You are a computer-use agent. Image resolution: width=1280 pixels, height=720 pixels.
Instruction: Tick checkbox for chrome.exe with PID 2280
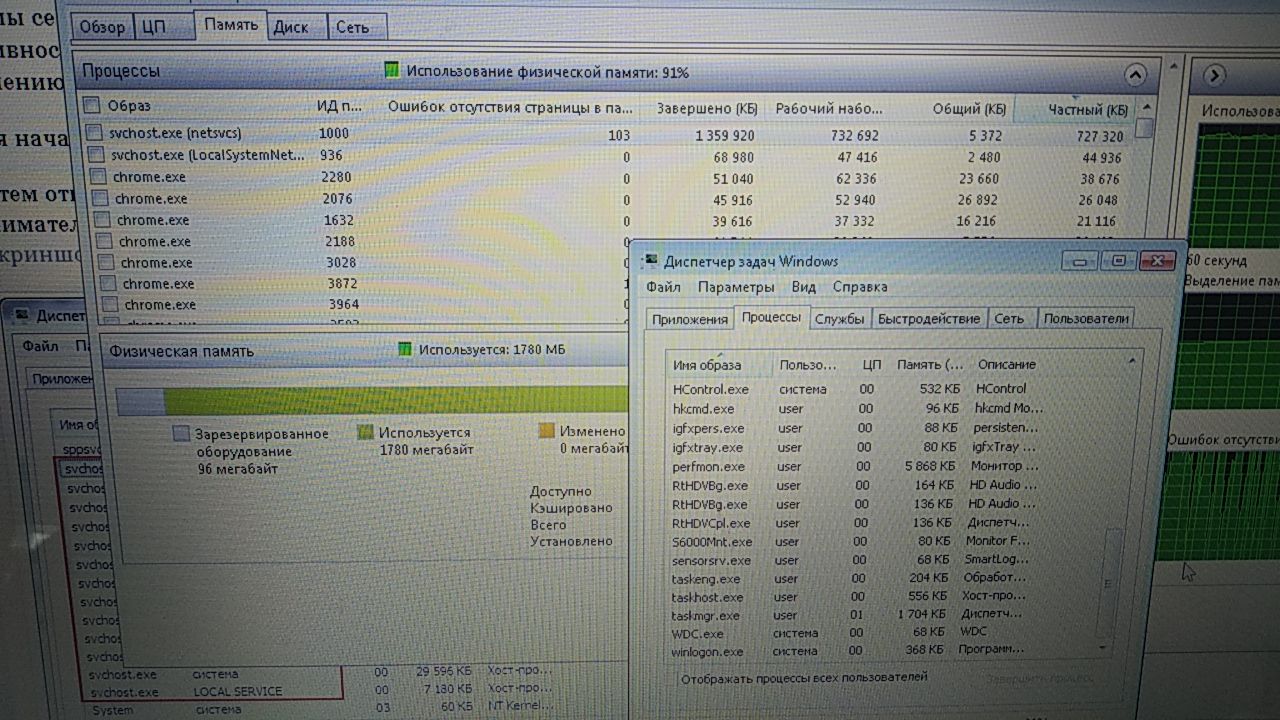coord(98,177)
